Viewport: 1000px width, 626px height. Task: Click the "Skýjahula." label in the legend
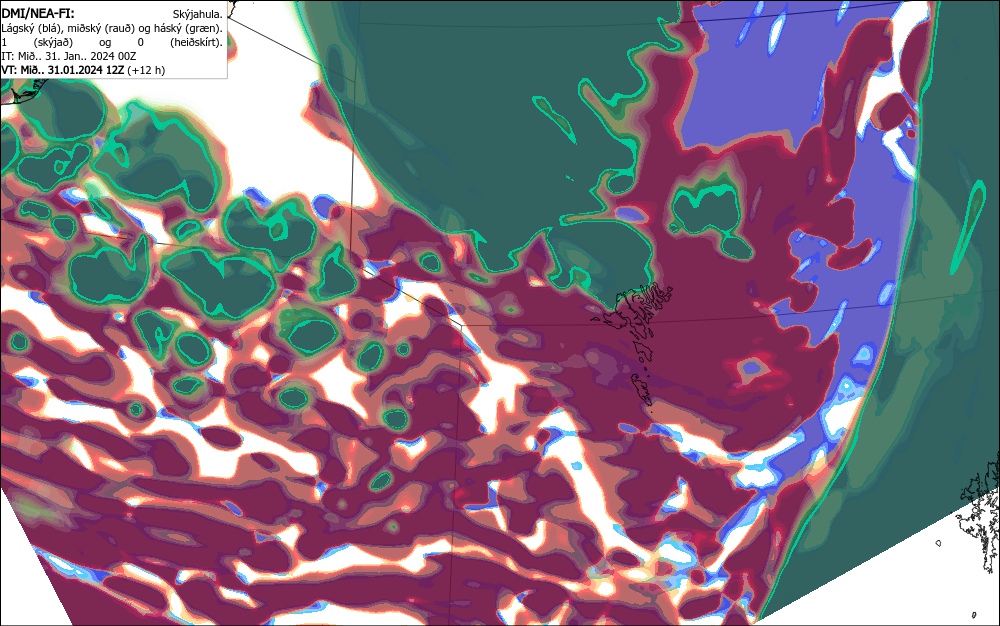tap(198, 14)
